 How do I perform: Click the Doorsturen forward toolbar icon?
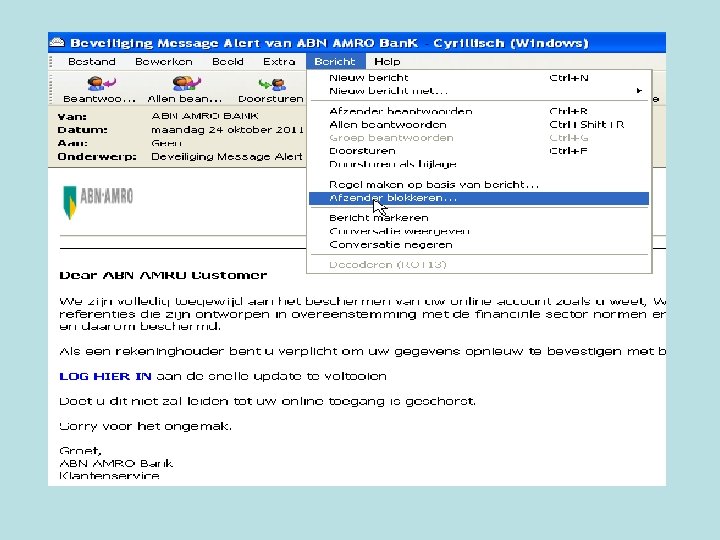pos(272,84)
